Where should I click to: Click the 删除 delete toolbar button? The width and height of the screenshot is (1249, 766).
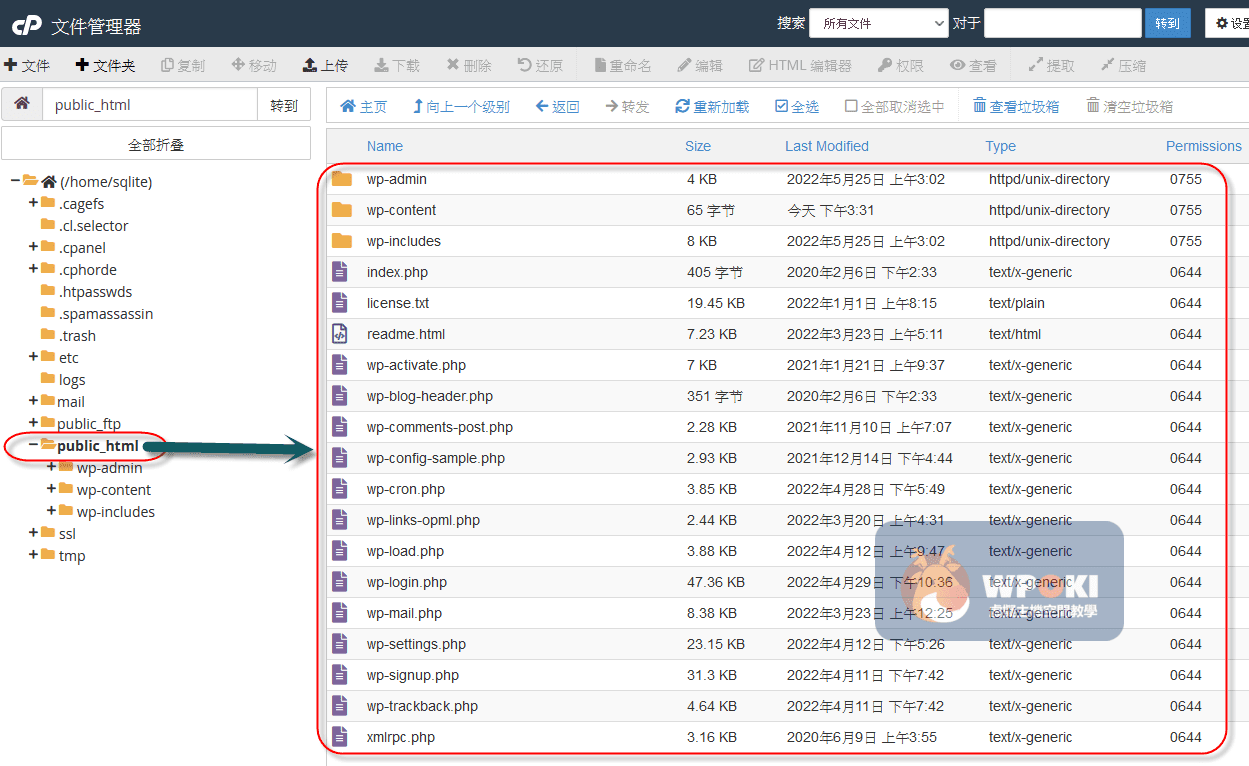click(x=469, y=65)
